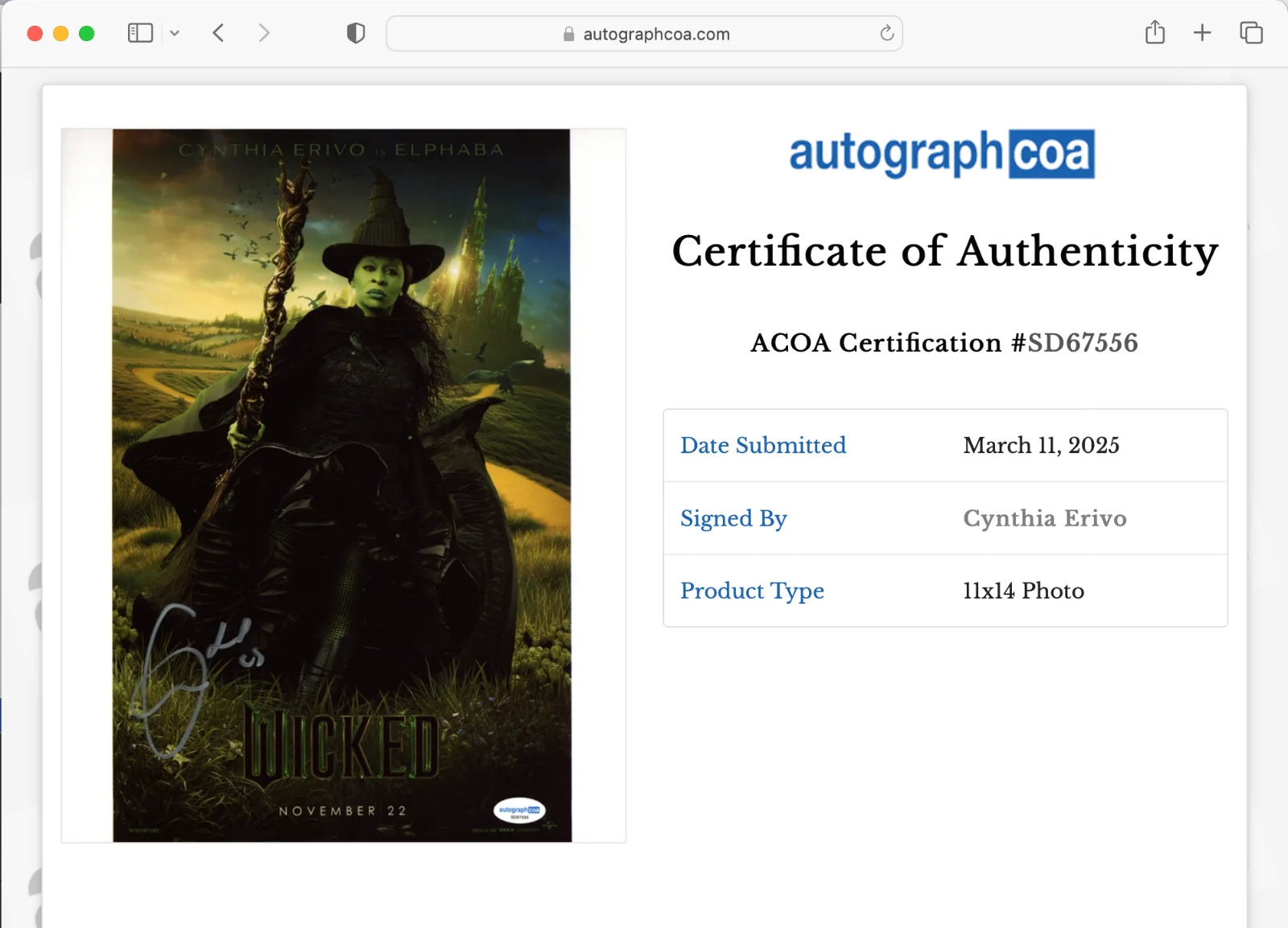Minimize the window with yellow button

(60, 33)
